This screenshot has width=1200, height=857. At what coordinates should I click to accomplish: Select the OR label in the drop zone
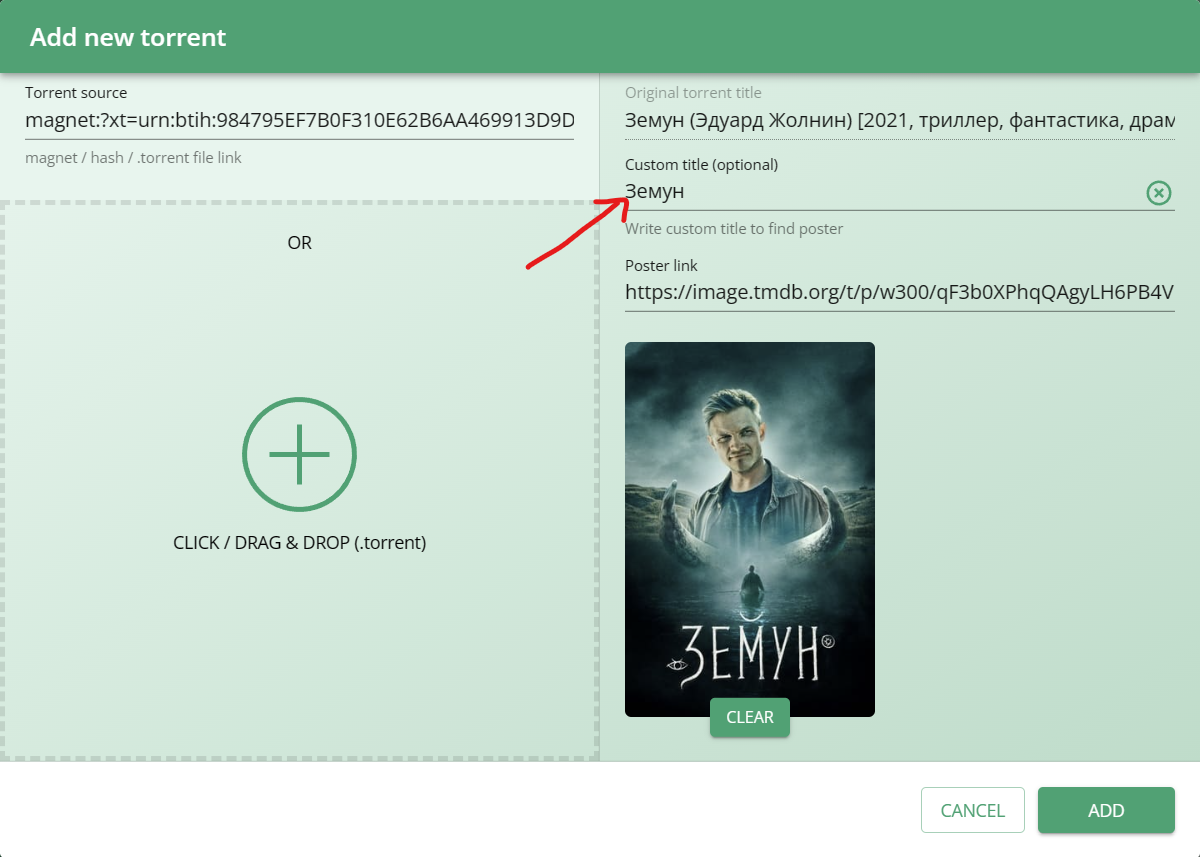click(x=299, y=242)
